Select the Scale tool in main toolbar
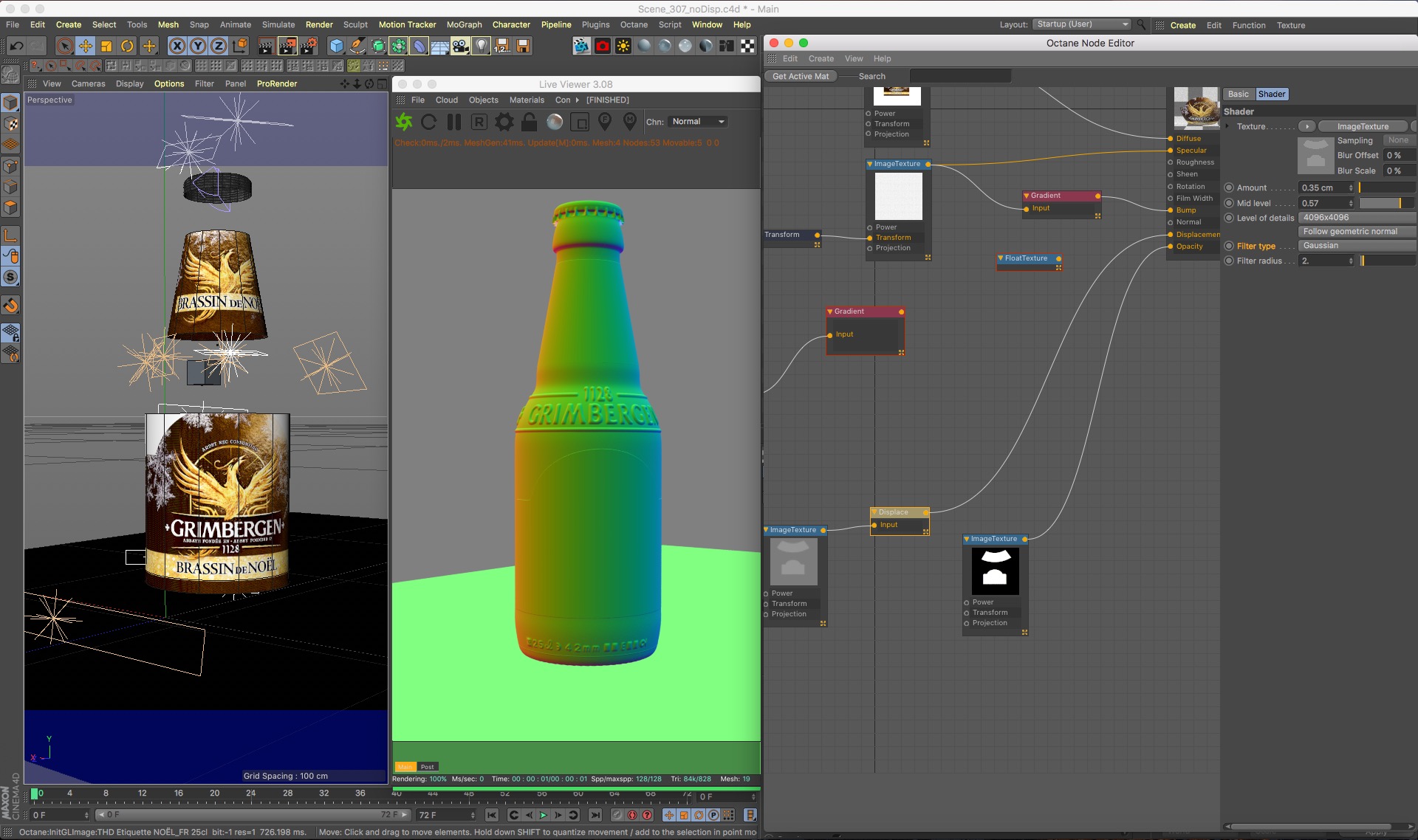 106,47
